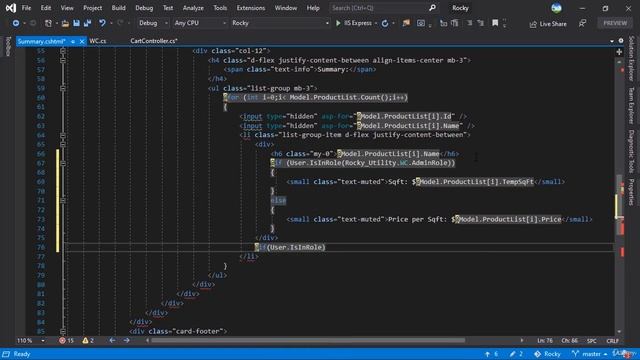The width and height of the screenshot is (640, 360).
Task: Click the decrease line indent icon
Action: (443, 23)
